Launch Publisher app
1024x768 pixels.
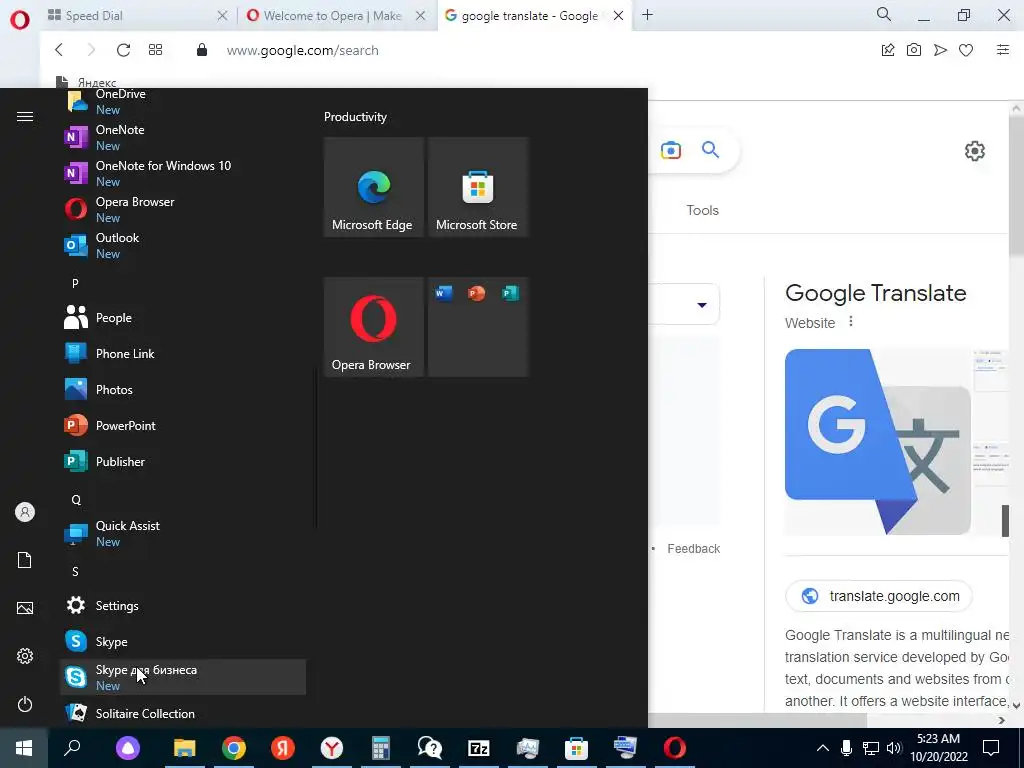point(183,461)
